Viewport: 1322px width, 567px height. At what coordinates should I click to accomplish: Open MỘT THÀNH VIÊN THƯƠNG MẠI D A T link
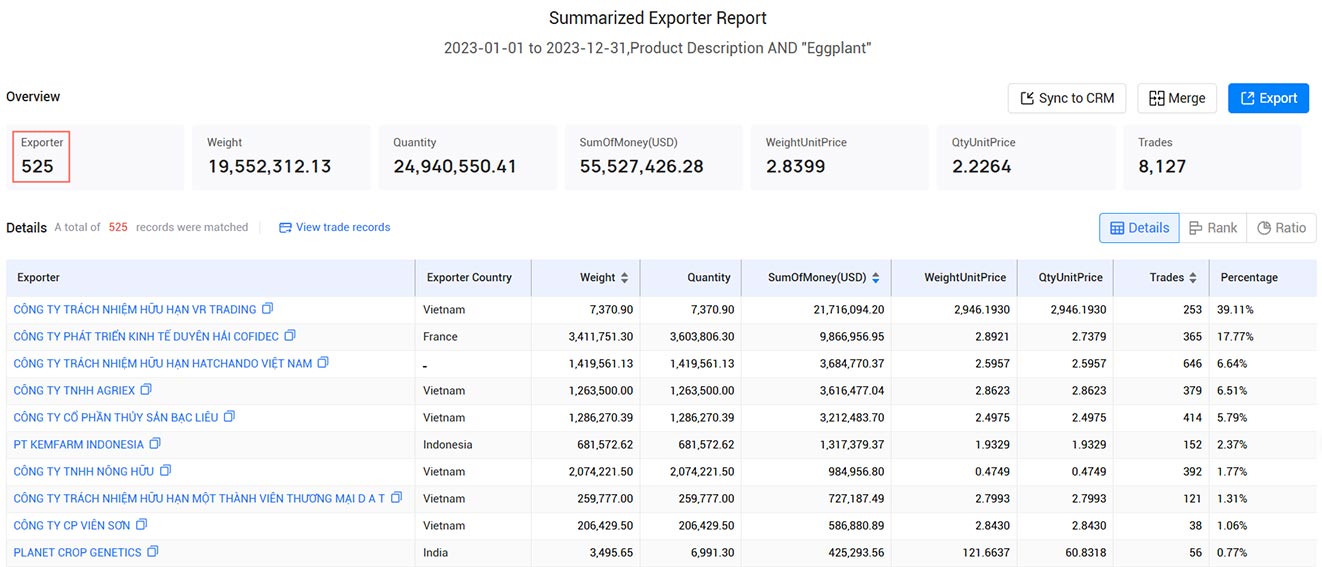[199, 499]
